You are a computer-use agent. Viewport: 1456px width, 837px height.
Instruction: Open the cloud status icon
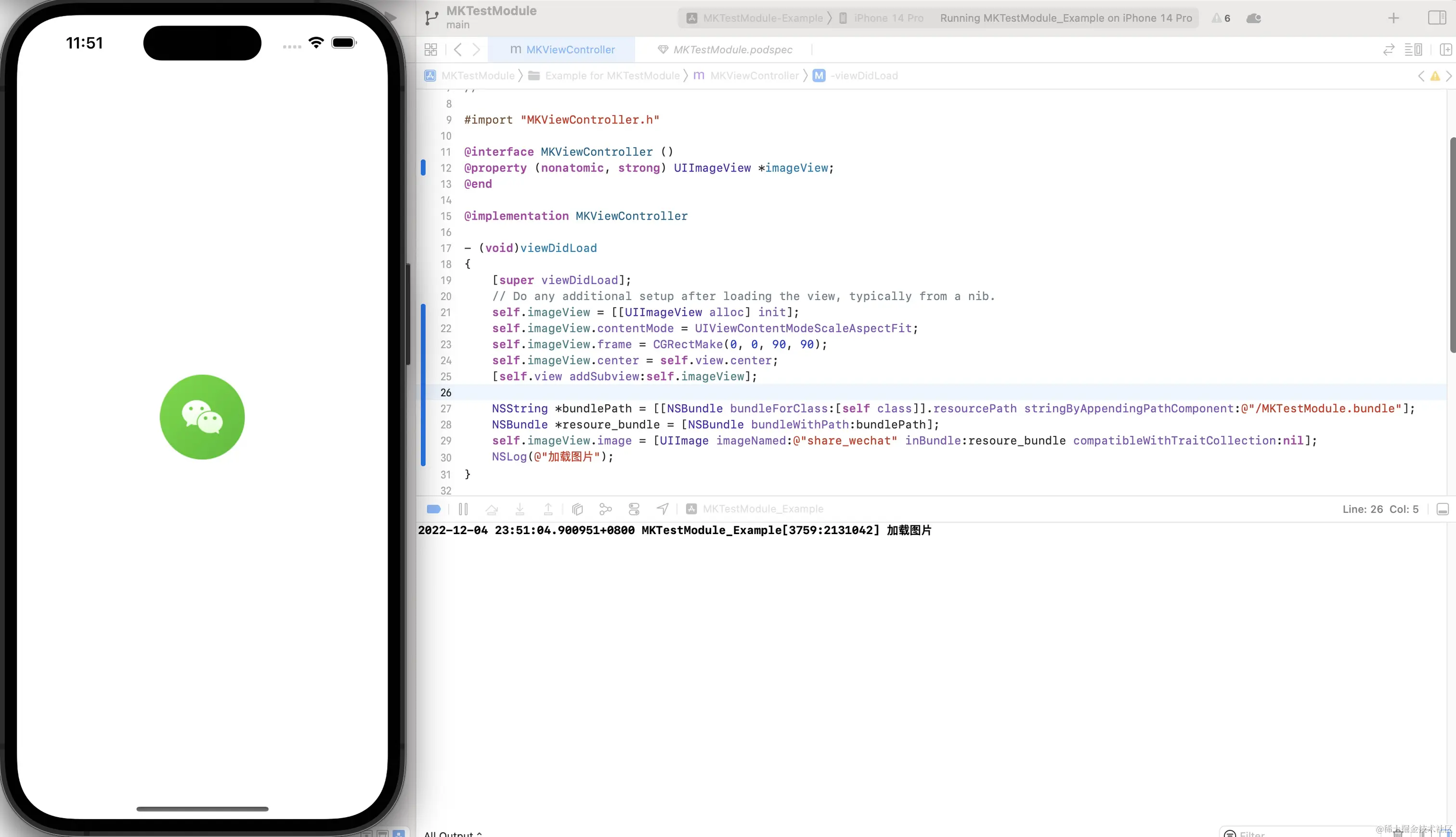1254,18
